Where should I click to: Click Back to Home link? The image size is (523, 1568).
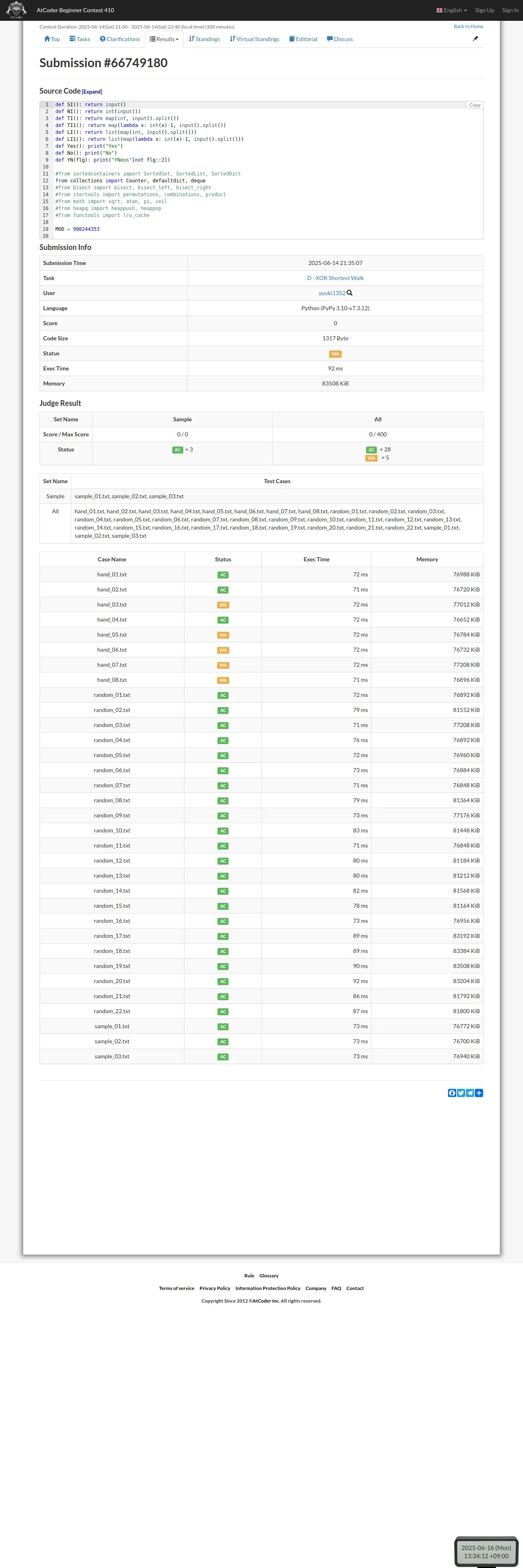(x=468, y=27)
